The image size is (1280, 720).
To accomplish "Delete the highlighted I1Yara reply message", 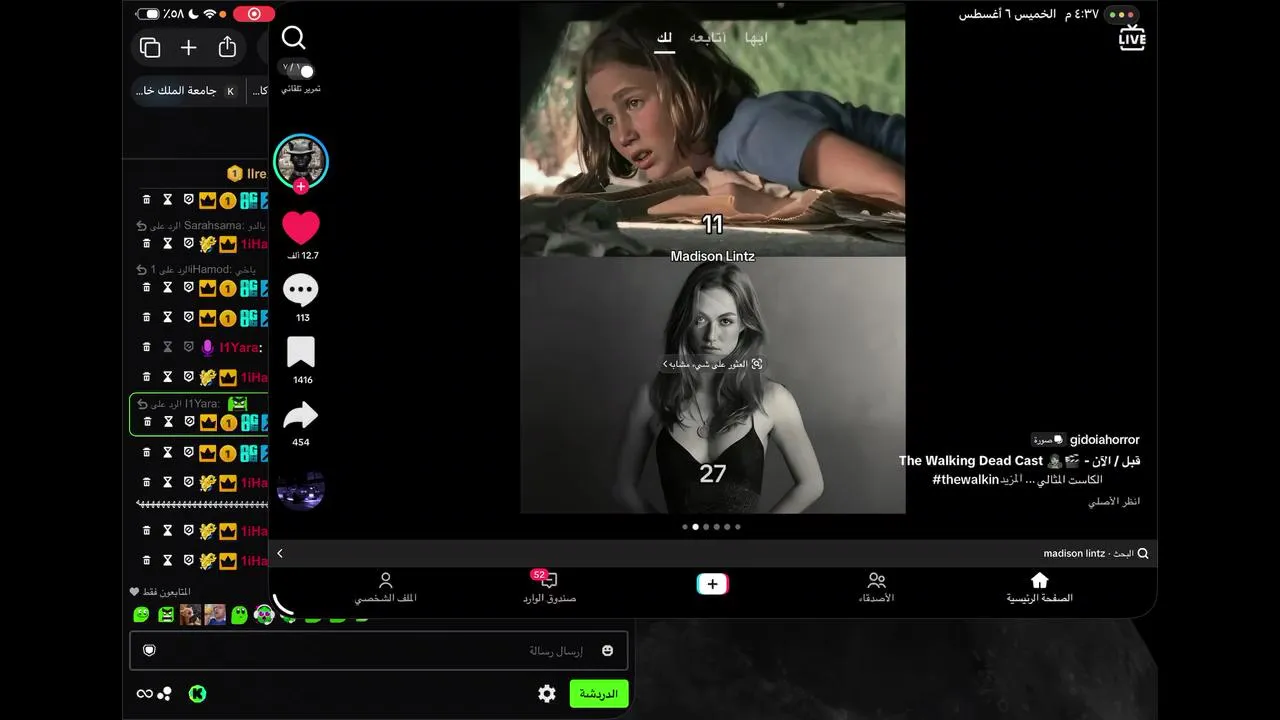I will click(146, 422).
